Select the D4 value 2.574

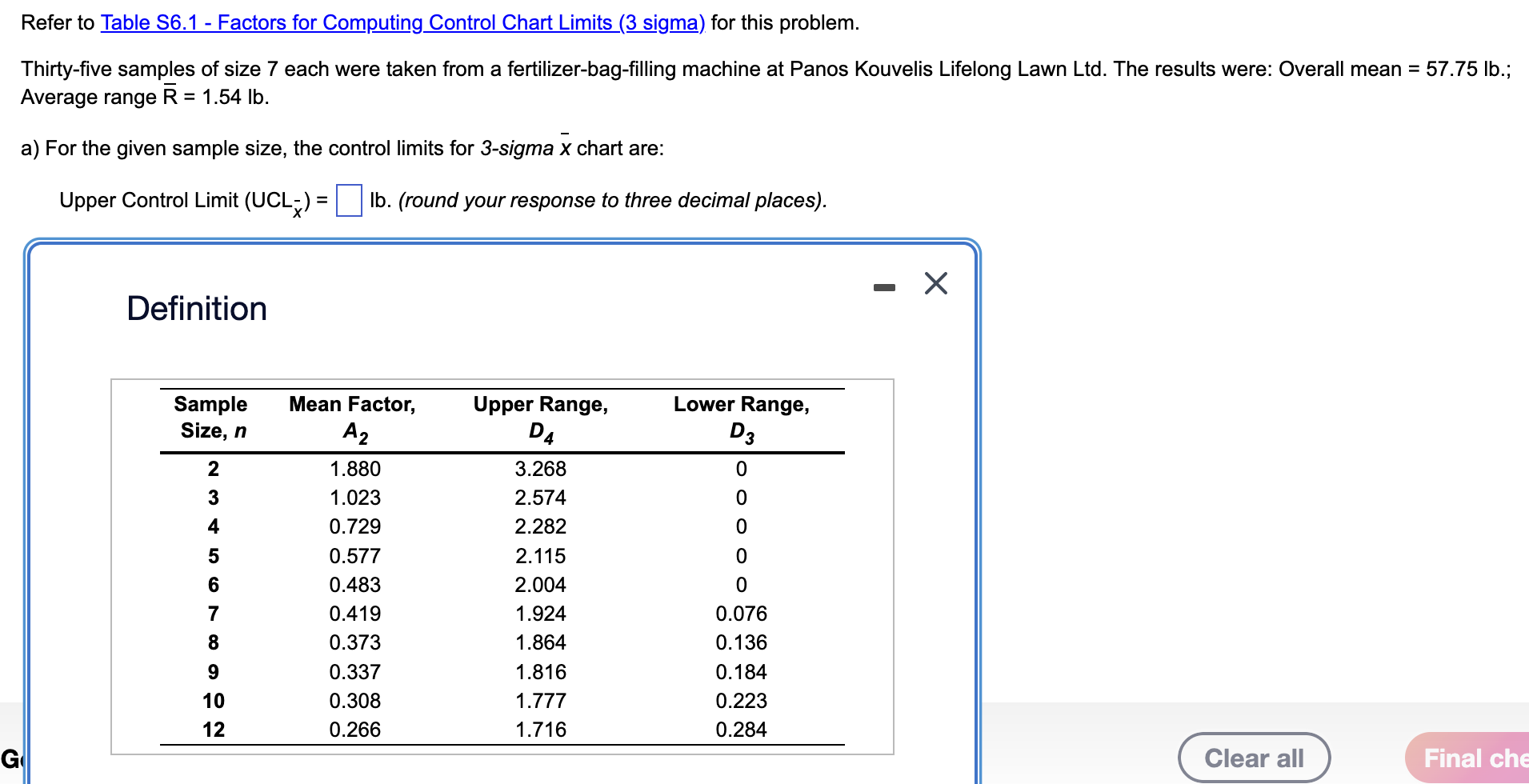click(x=541, y=498)
